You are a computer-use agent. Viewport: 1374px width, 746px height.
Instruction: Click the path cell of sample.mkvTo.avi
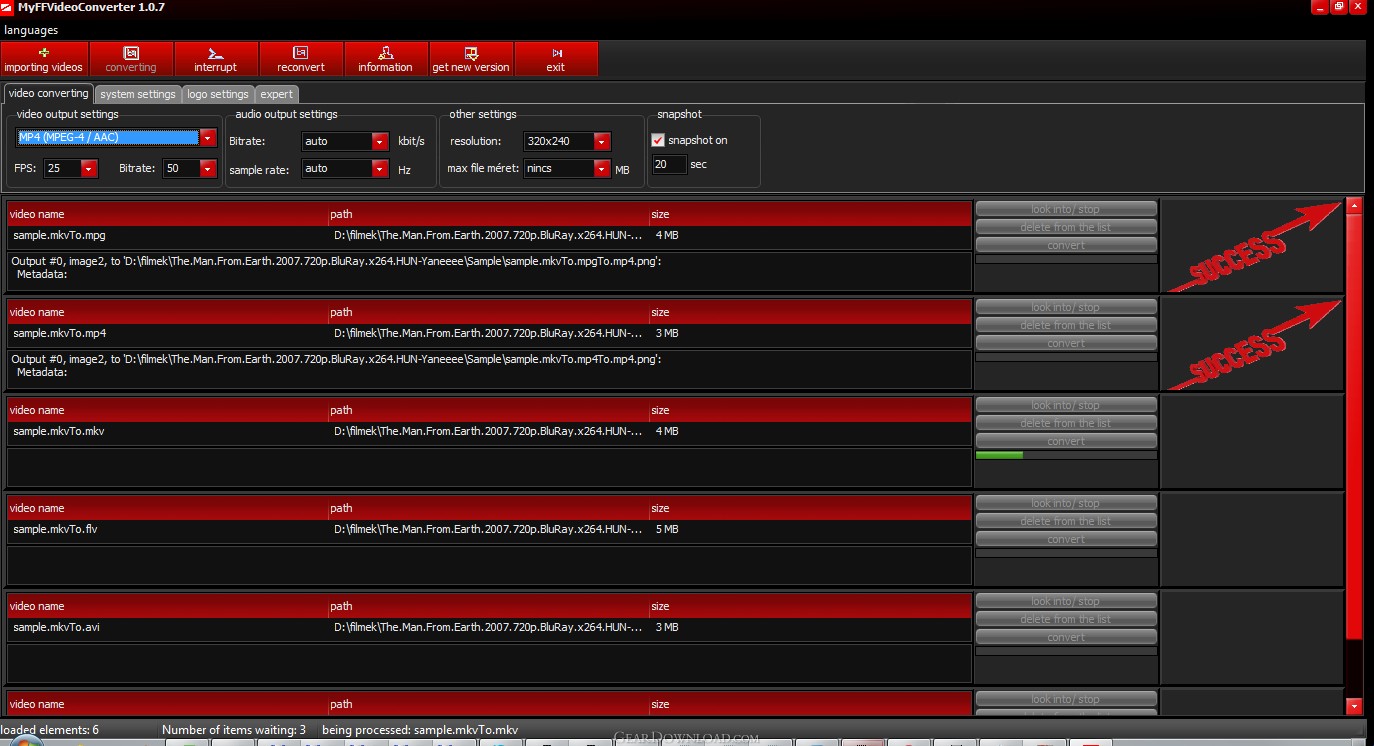[x=488, y=628]
